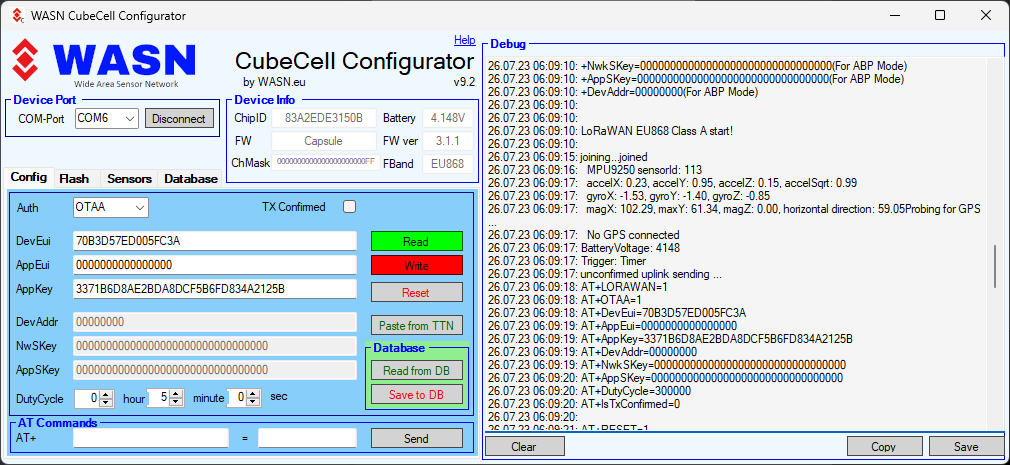Click log line 'AT+OTAA=1'

[611, 299]
